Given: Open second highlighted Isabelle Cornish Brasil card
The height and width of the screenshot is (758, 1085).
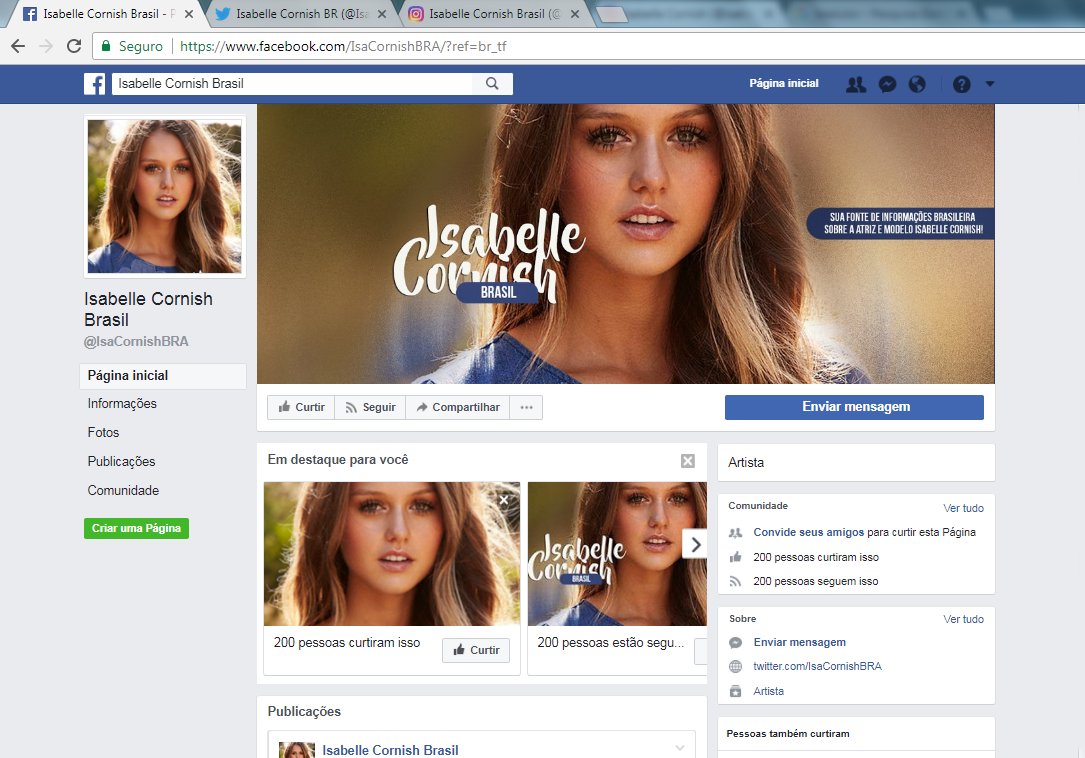Looking at the screenshot, I should point(617,554).
